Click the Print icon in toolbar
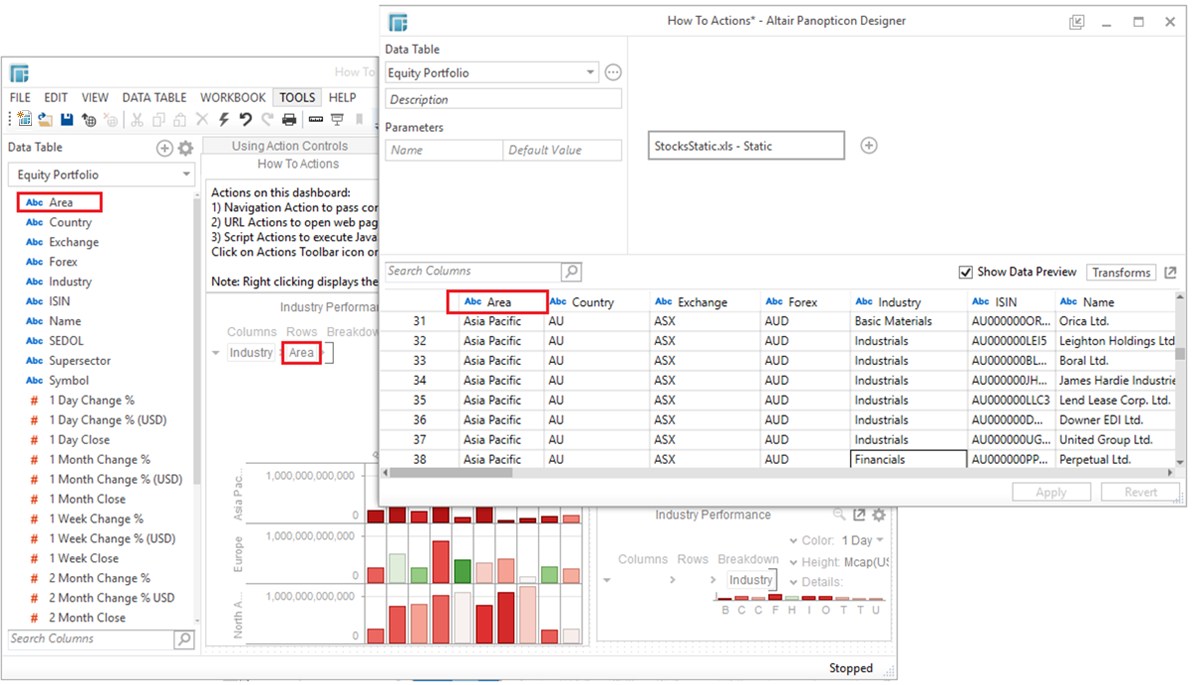 (289, 120)
